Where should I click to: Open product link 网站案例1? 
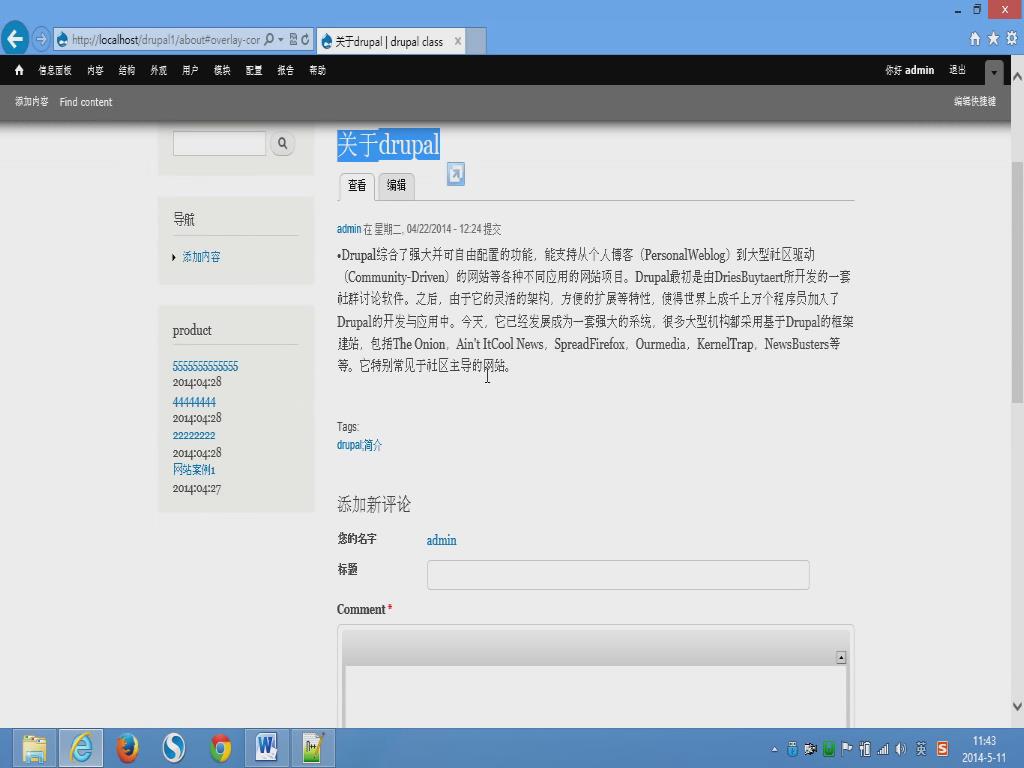194,470
